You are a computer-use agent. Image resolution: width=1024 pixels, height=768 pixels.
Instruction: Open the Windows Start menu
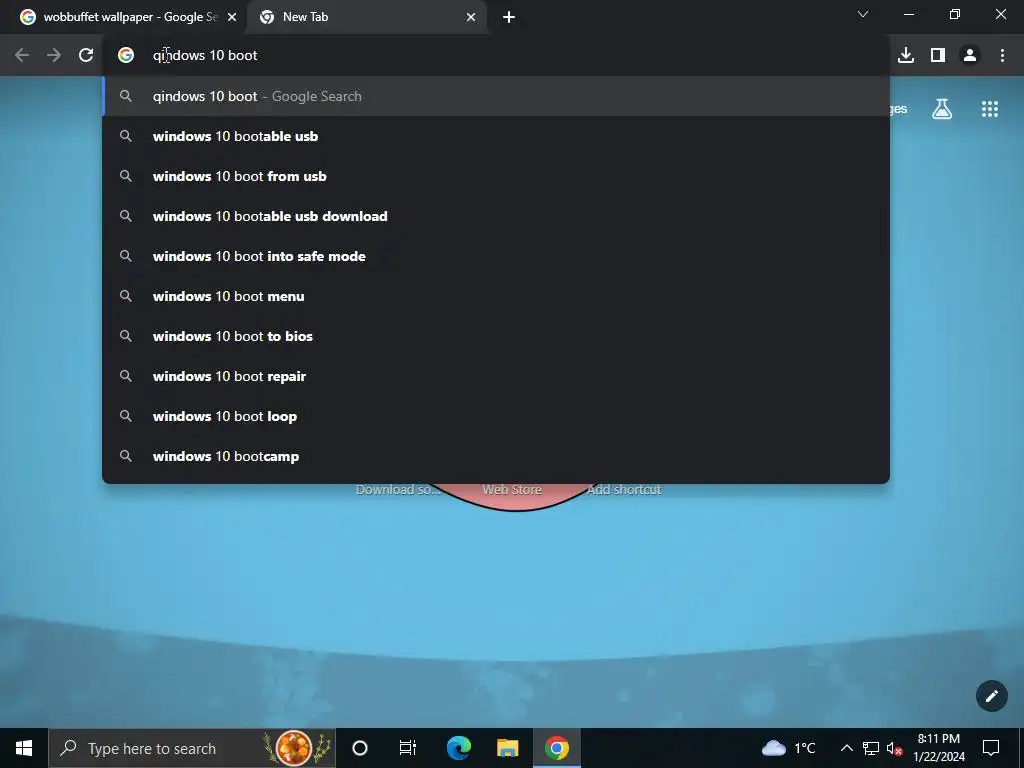click(x=24, y=748)
